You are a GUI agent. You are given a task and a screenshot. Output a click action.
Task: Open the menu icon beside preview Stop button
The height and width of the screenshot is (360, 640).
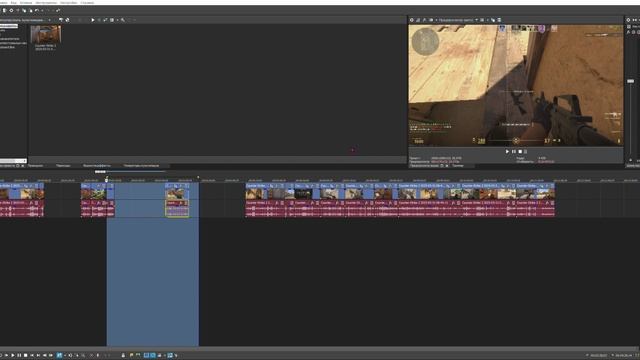pyautogui.click(x=526, y=151)
